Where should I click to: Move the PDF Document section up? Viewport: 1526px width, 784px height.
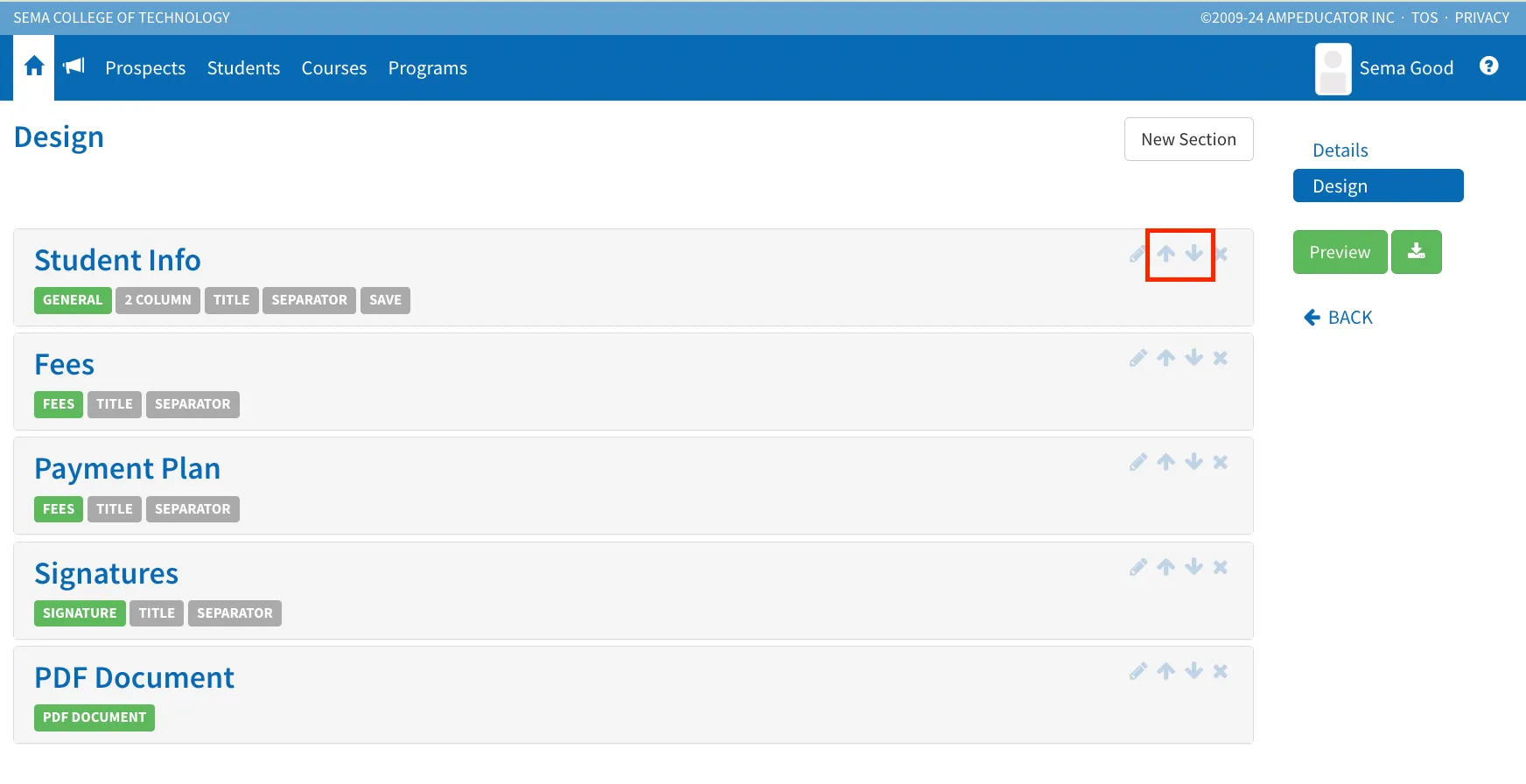[x=1165, y=671]
